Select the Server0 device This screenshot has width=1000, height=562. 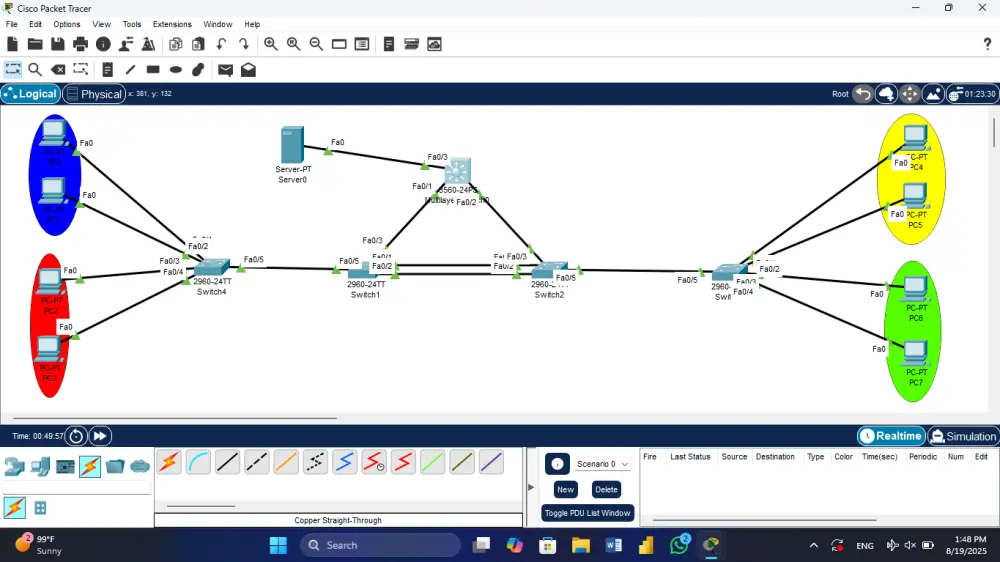coord(292,145)
